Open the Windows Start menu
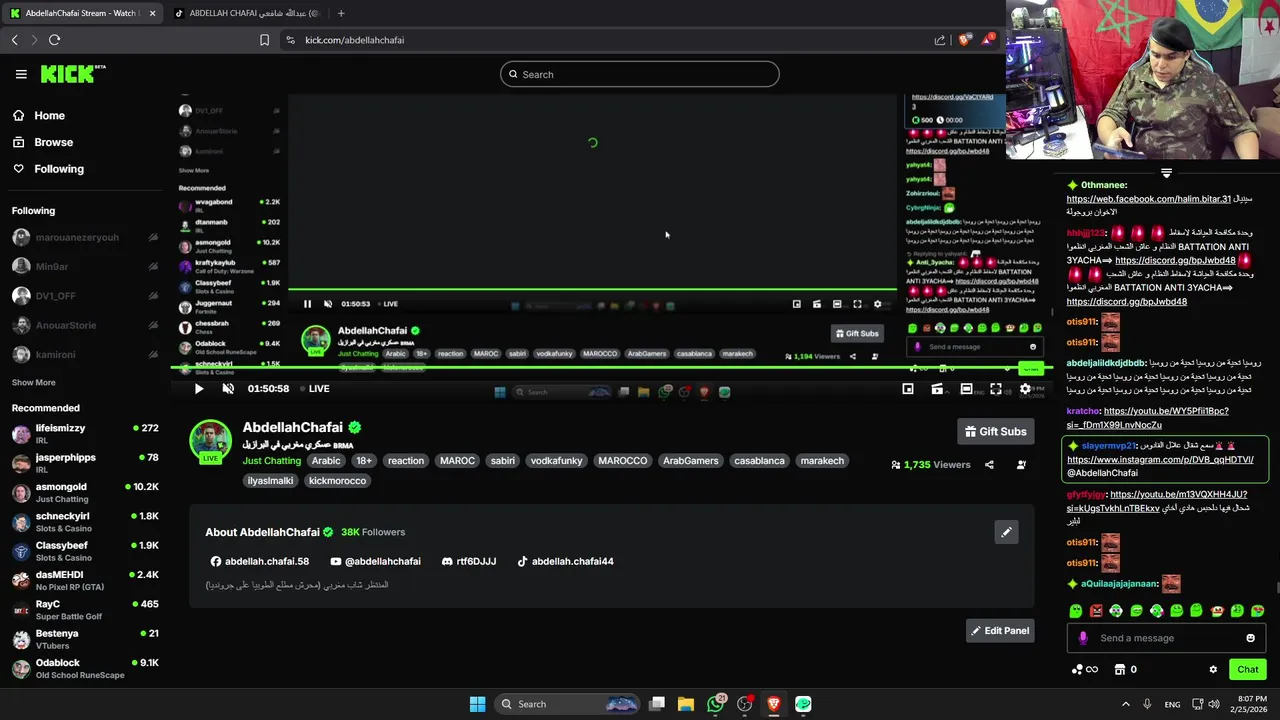The width and height of the screenshot is (1280, 720). (x=478, y=704)
